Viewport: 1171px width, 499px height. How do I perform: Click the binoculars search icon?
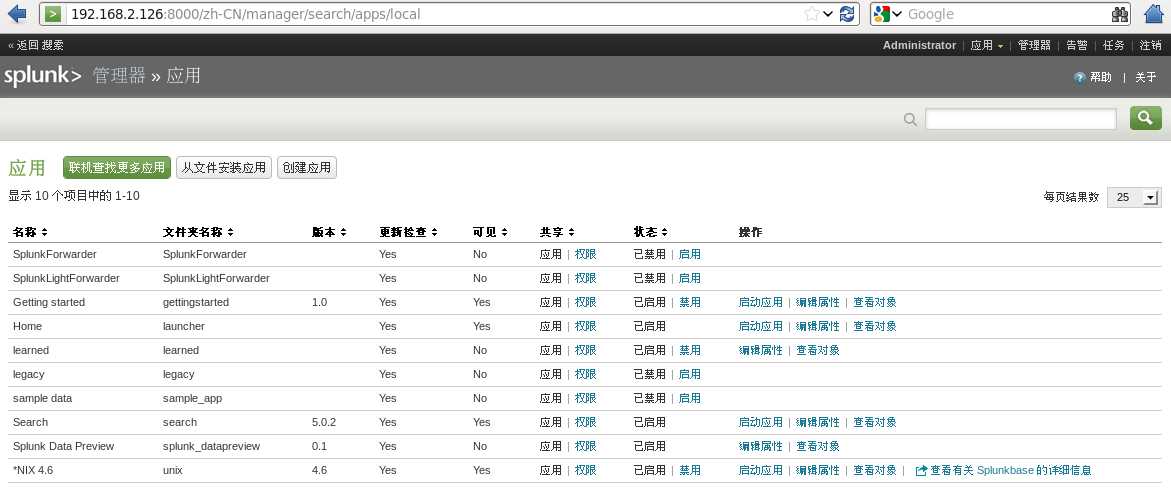pyautogui.click(x=1119, y=14)
